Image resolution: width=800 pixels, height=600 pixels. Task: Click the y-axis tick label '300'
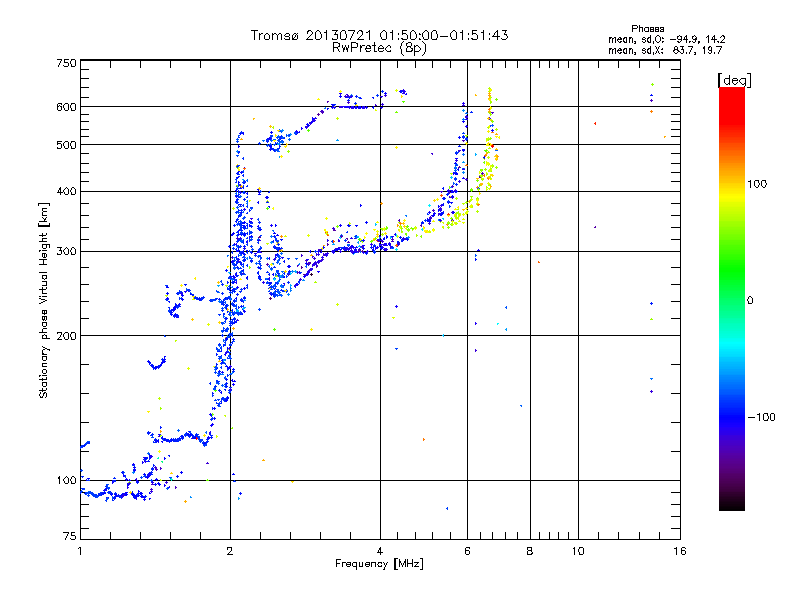[66, 251]
